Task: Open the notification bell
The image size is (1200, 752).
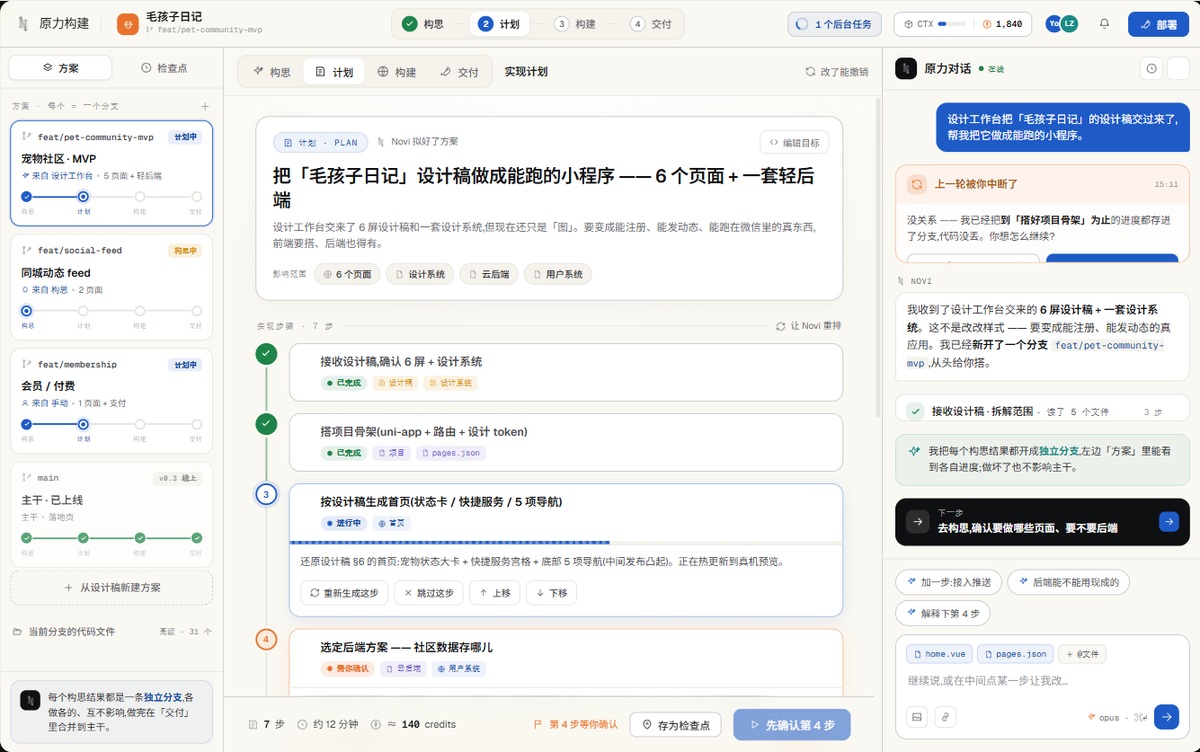Action: [x=1104, y=24]
